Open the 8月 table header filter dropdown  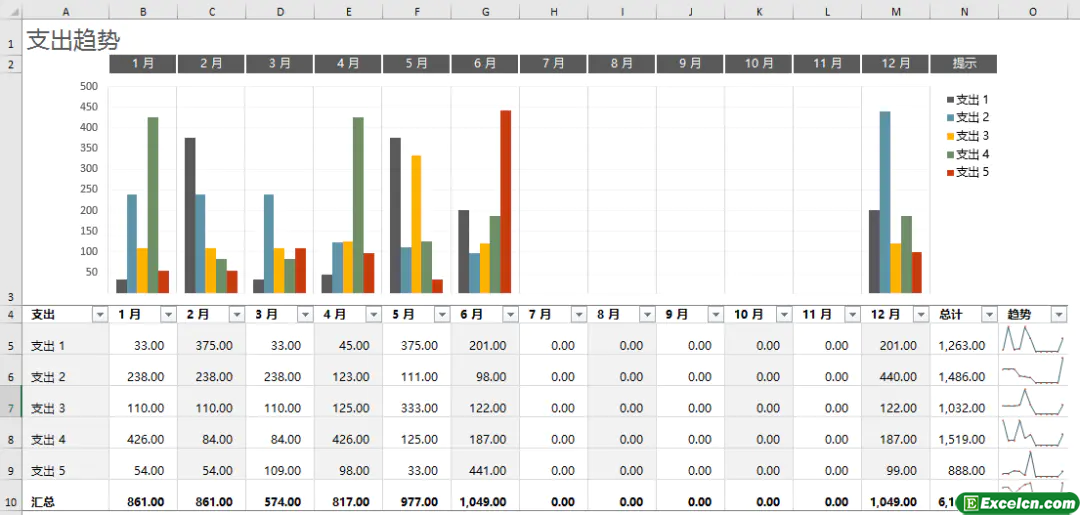pyautogui.click(x=647, y=315)
